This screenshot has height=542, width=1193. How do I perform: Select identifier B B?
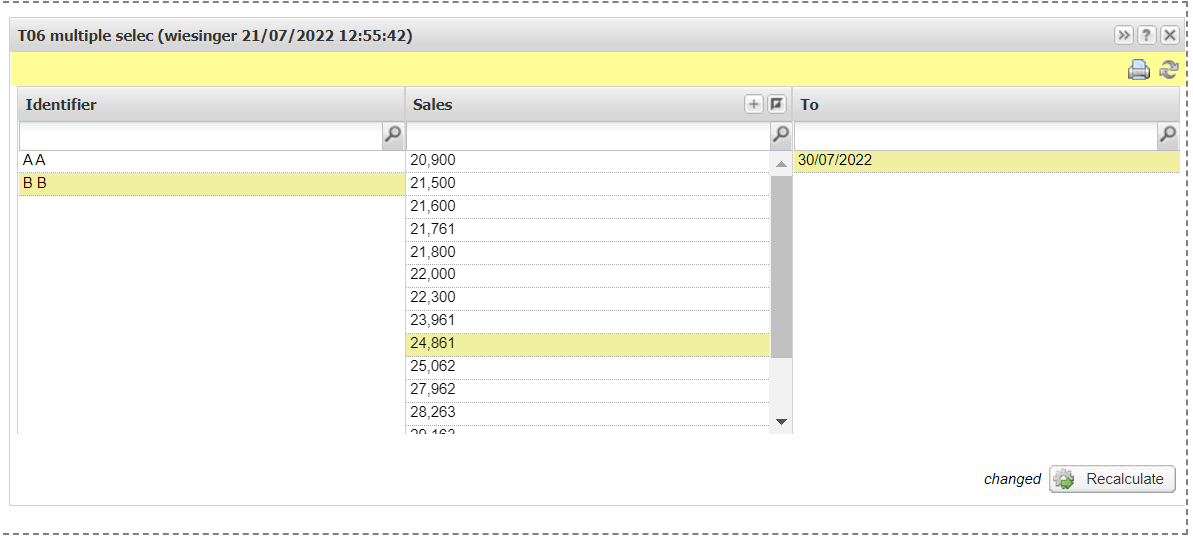point(212,183)
